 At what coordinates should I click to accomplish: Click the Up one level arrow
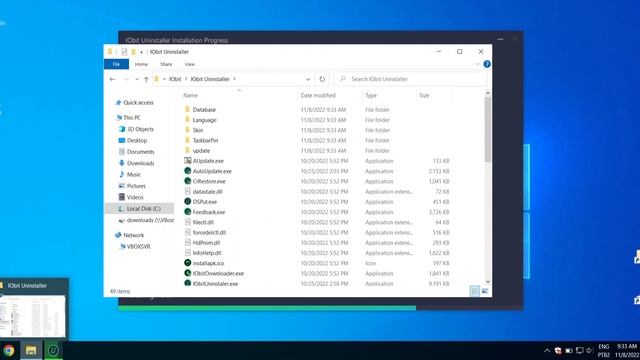[x=146, y=79]
